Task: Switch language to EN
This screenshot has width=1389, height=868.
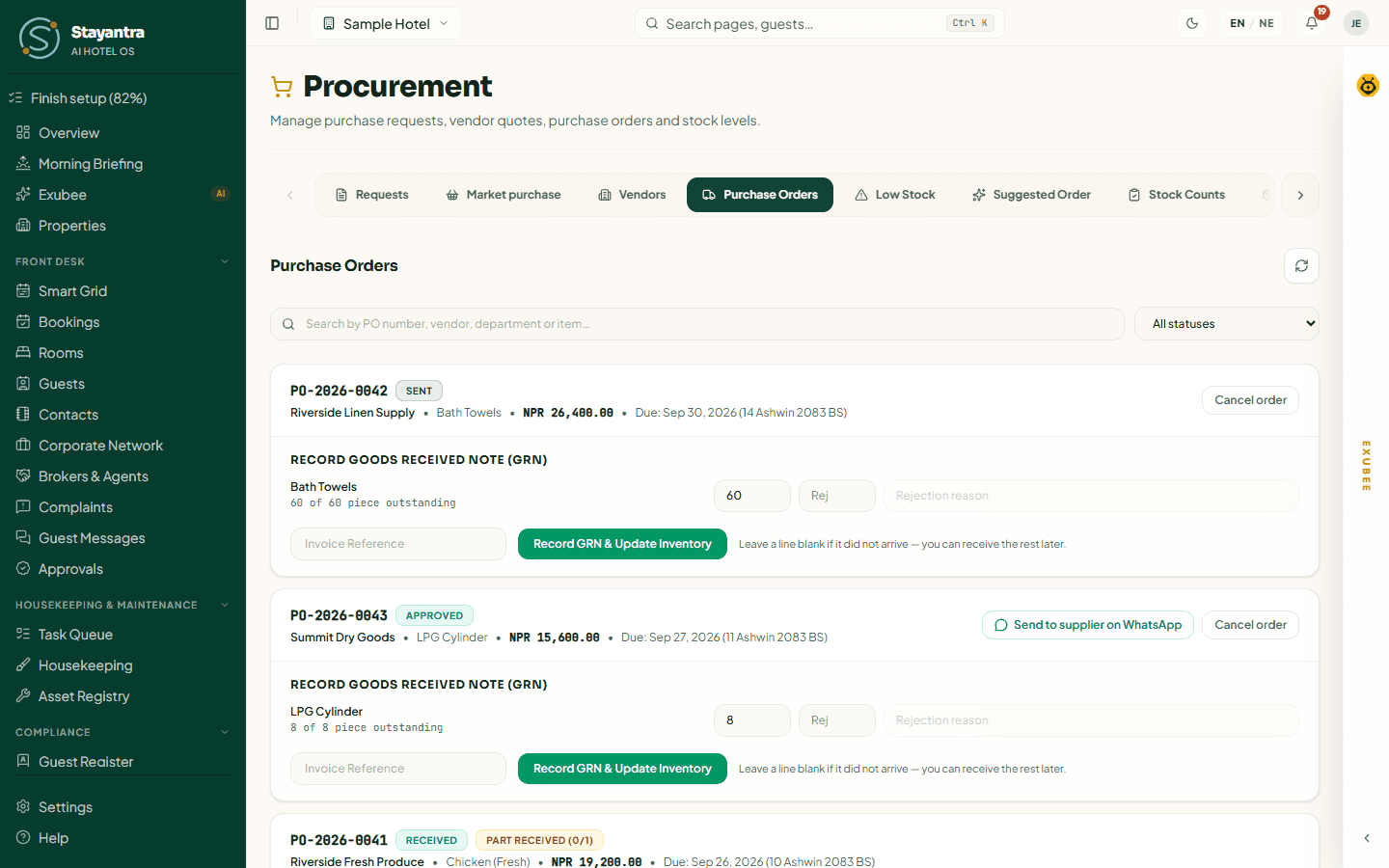Action: click(1238, 23)
